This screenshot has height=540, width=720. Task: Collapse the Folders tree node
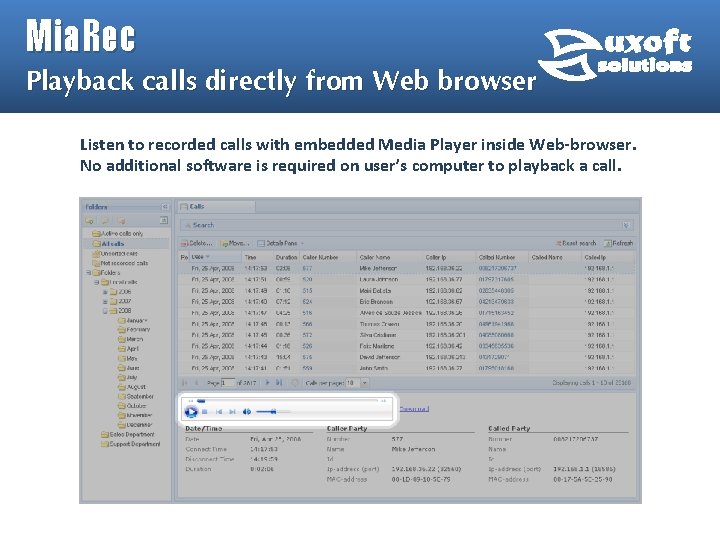point(89,272)
